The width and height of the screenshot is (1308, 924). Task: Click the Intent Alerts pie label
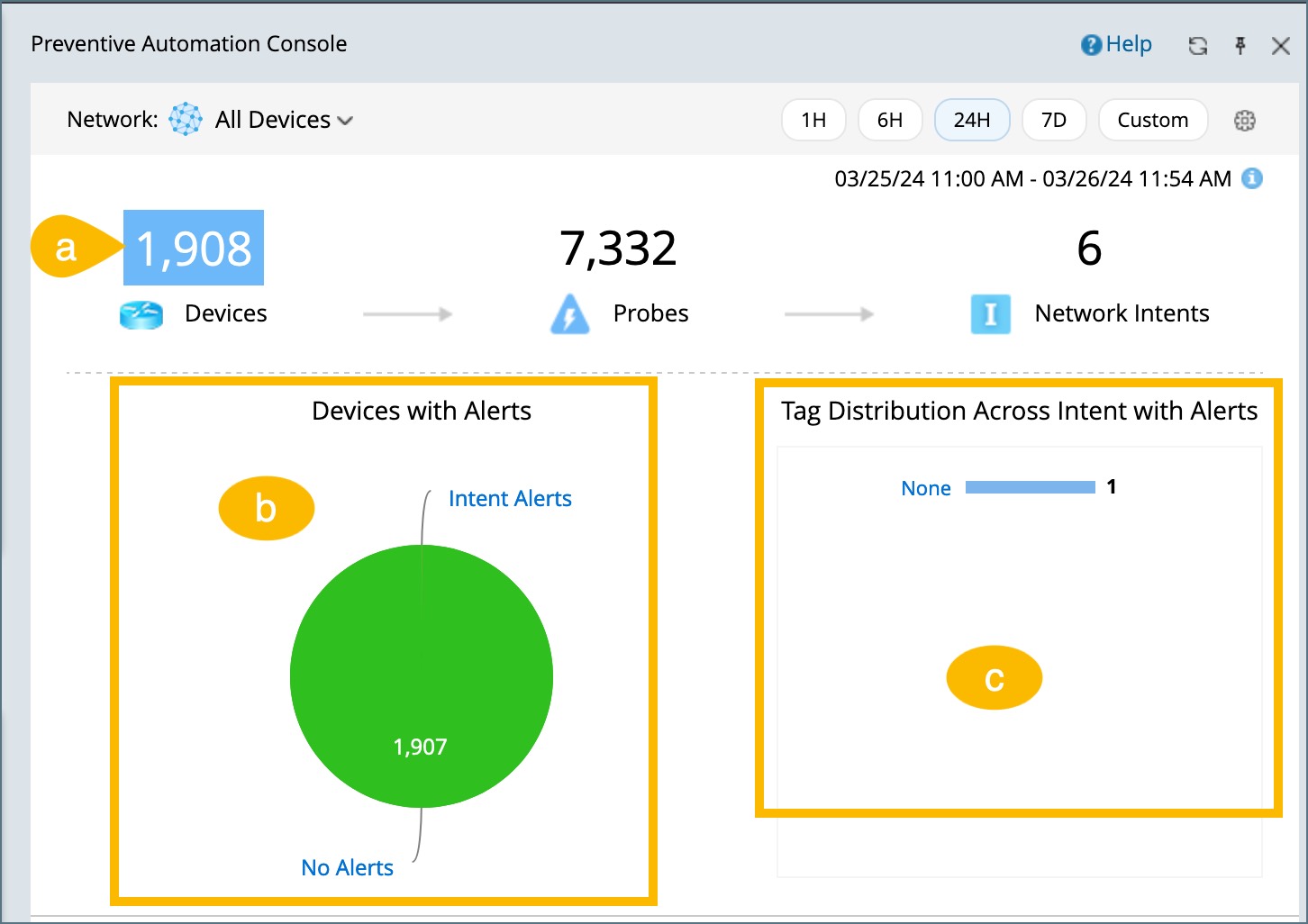[x=510, y=499]
